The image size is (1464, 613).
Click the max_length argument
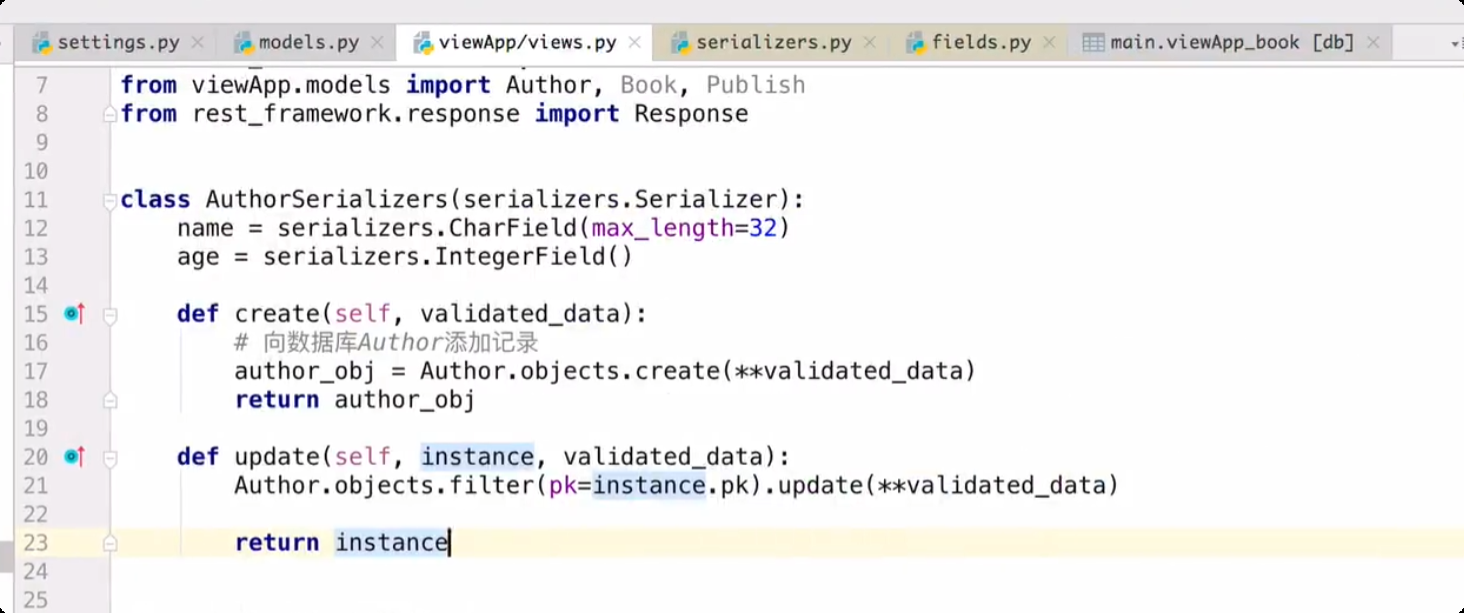[x=663, y=228]
